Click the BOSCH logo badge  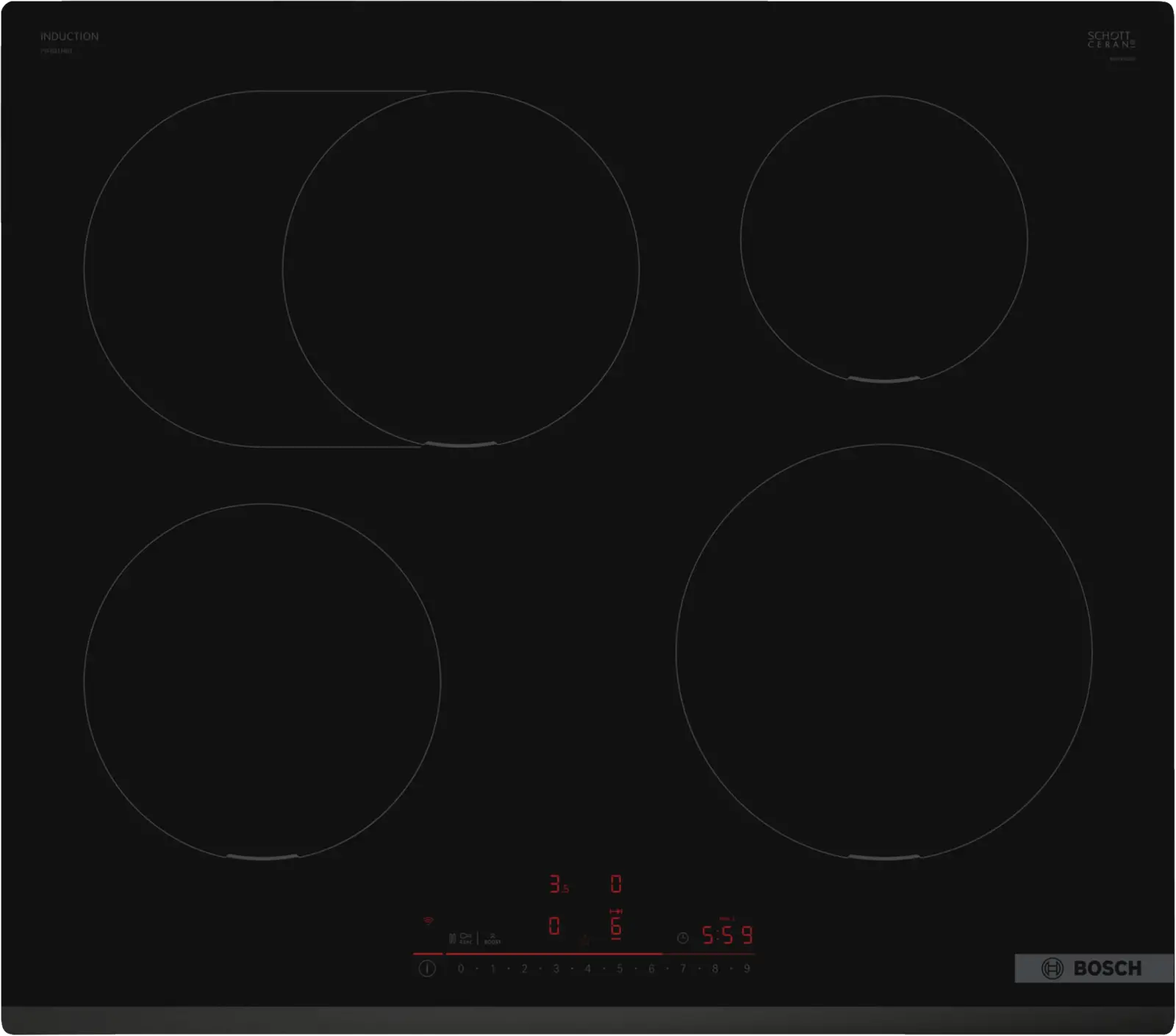[1094, 968]
